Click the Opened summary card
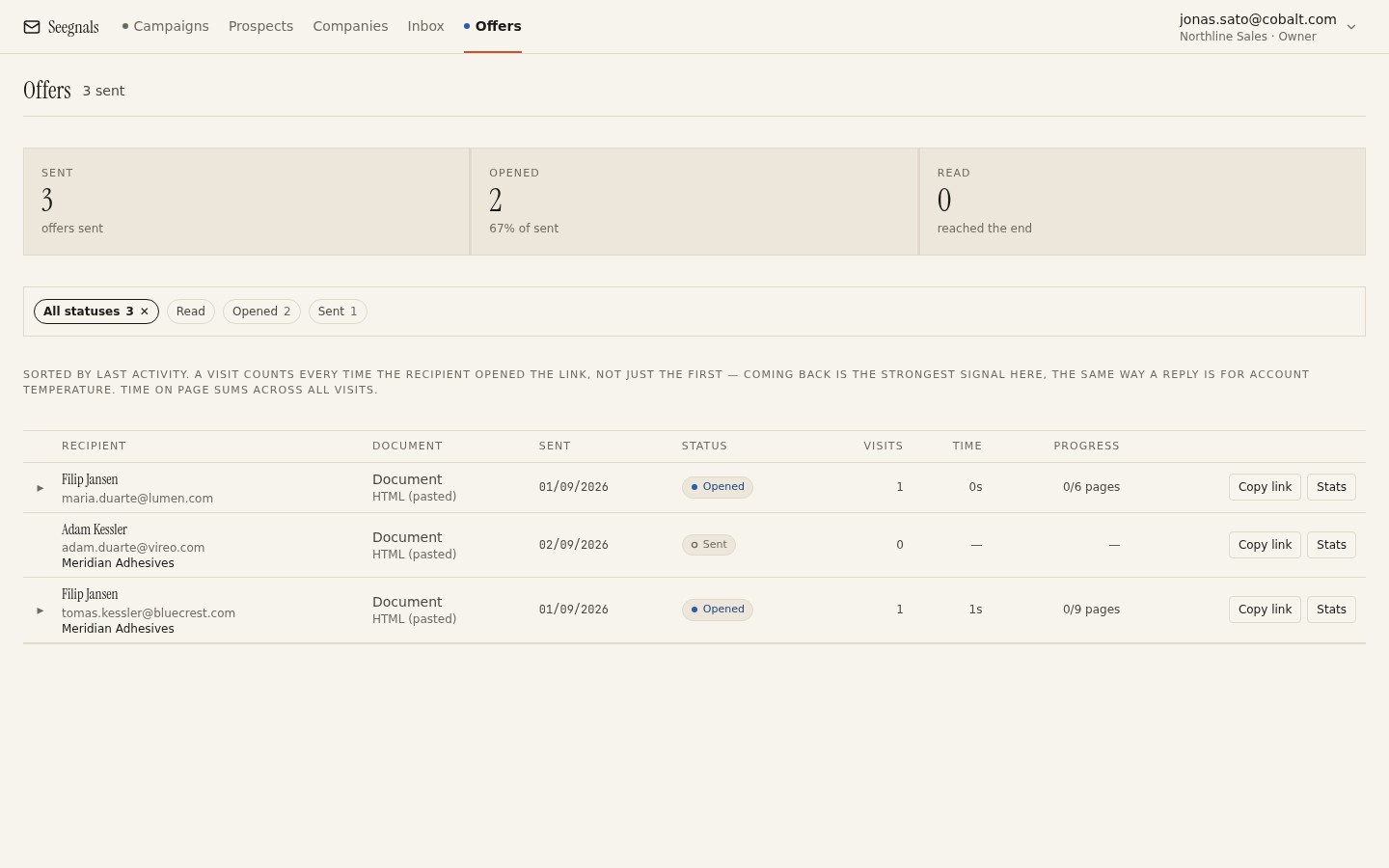Image resolution: width=1389 pixels, height=868 pixels. click(694, 202)
